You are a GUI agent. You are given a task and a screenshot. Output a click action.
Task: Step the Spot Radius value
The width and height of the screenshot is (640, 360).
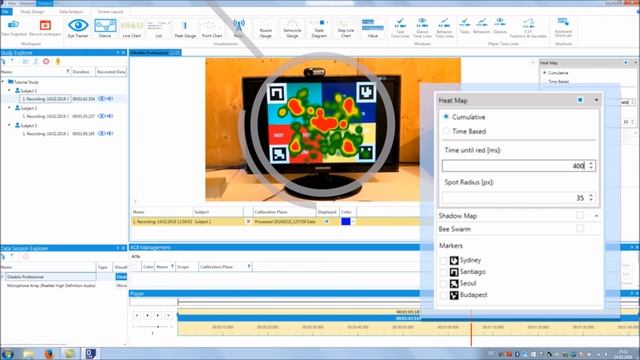(591, 198)
